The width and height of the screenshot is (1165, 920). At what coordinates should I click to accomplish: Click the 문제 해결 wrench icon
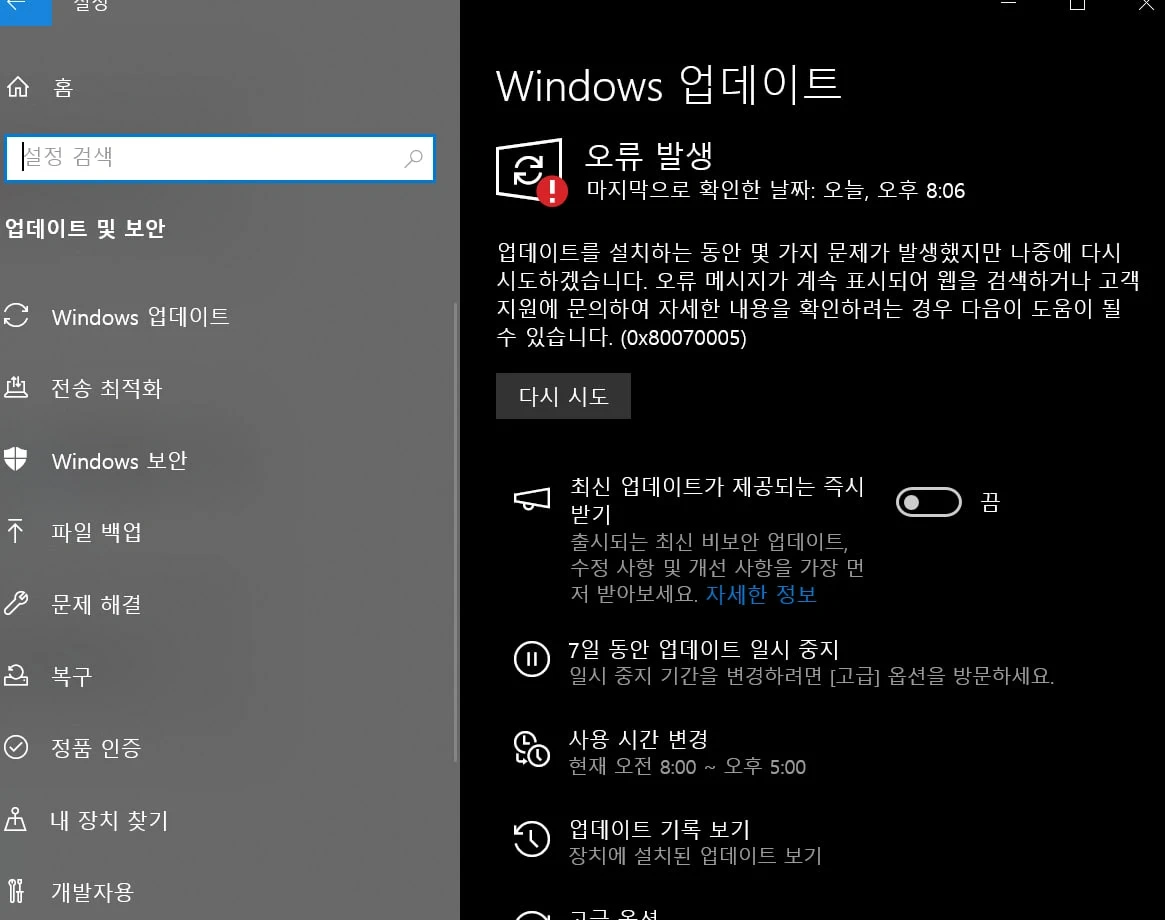[16, 603]
